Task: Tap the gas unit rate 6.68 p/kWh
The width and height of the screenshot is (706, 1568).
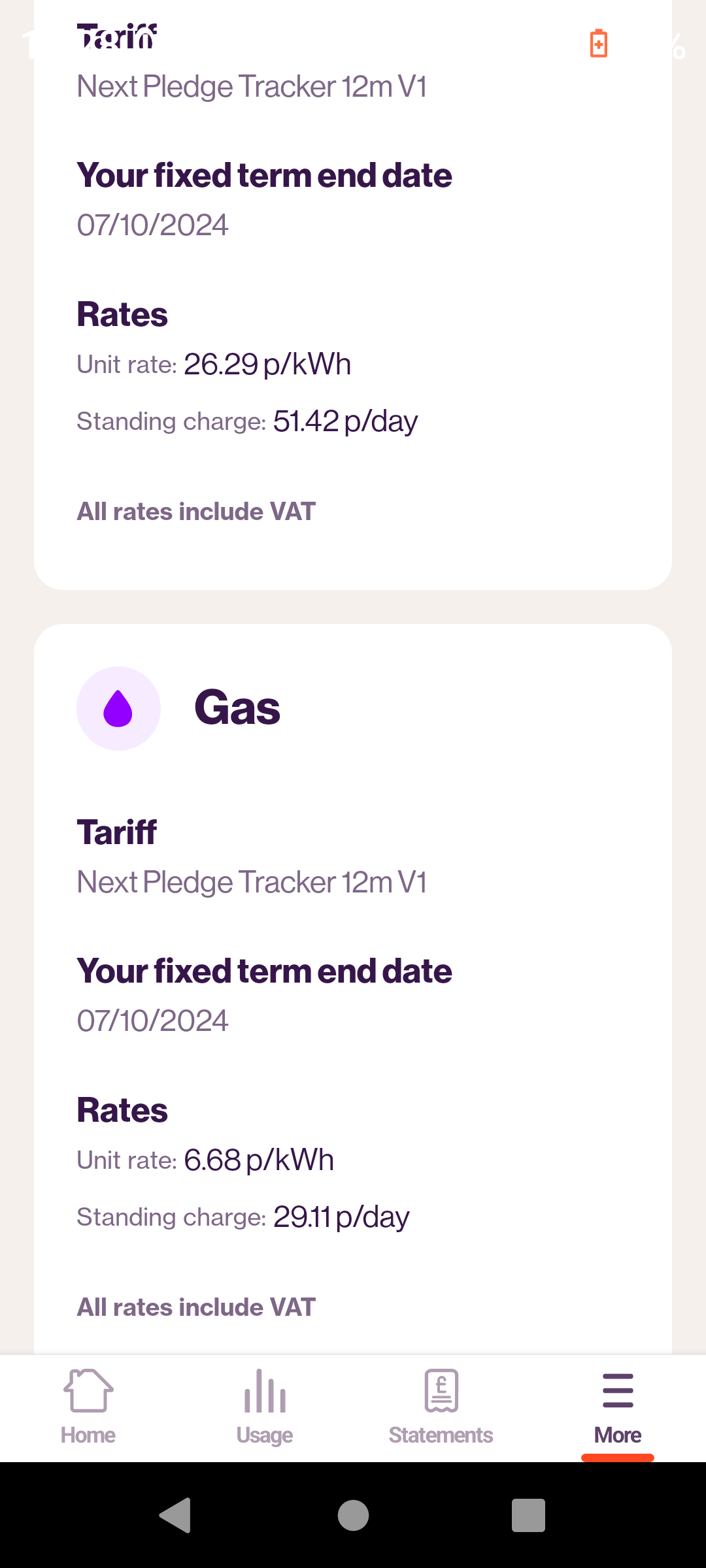Action: pos(259,1160)
